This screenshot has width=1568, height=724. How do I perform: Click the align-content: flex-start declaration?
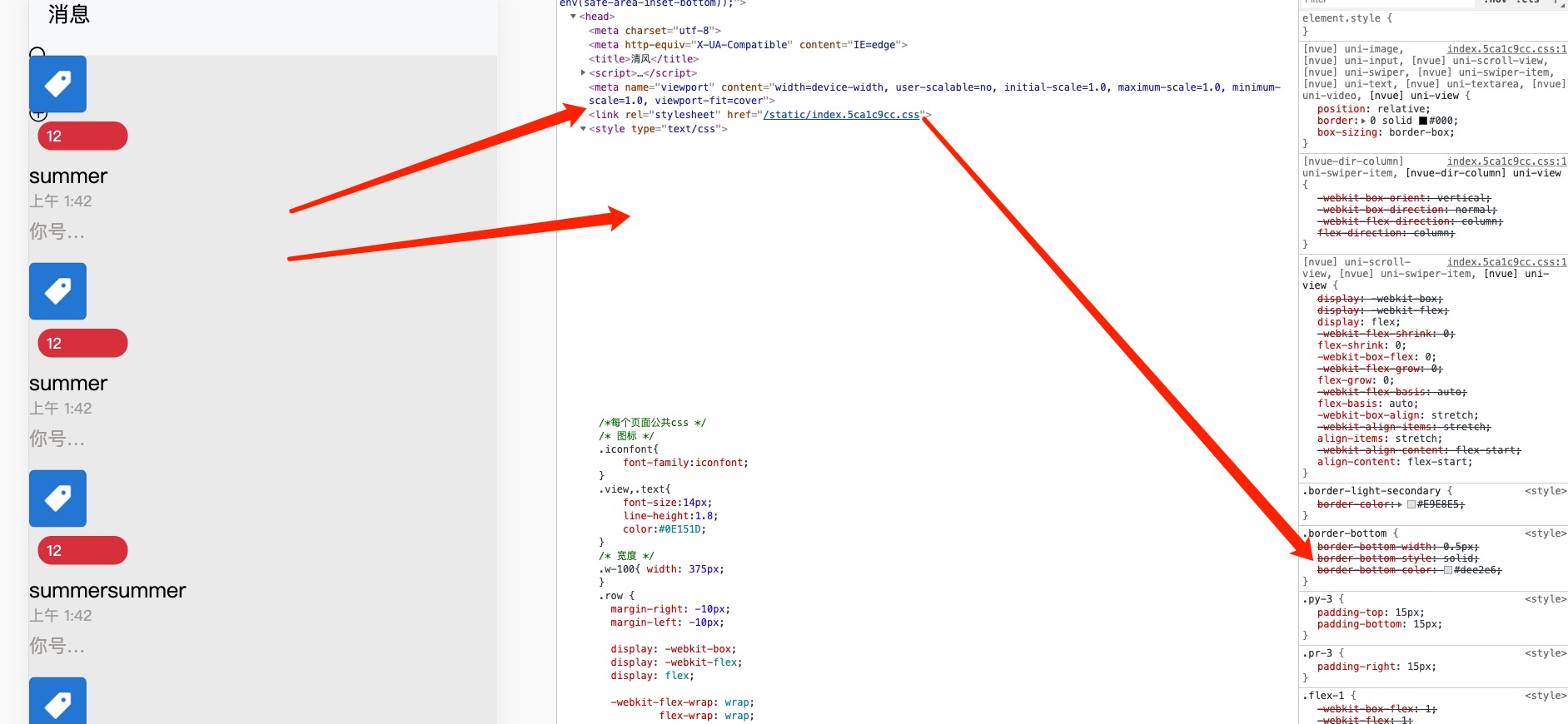[1395, 462]
